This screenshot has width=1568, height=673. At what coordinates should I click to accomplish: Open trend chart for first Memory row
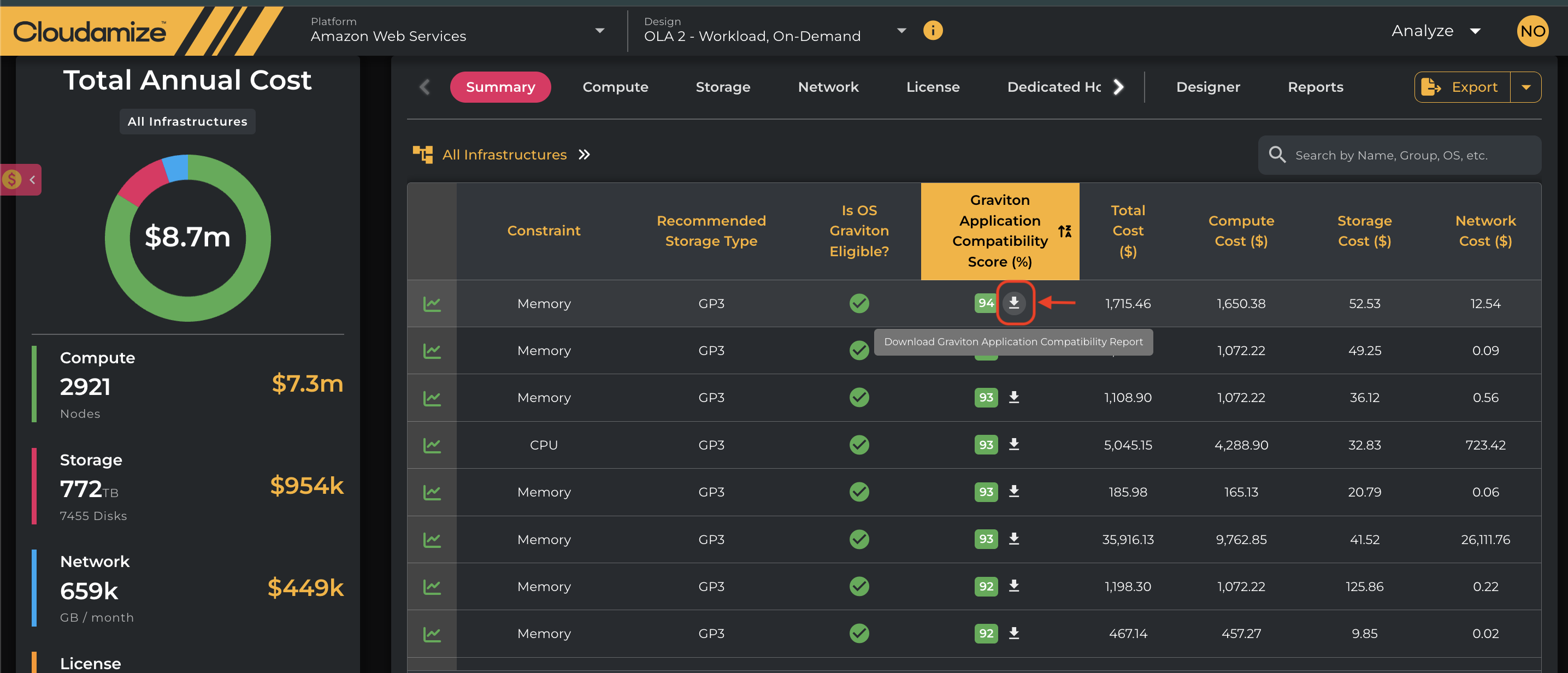(x=432, y=303)
